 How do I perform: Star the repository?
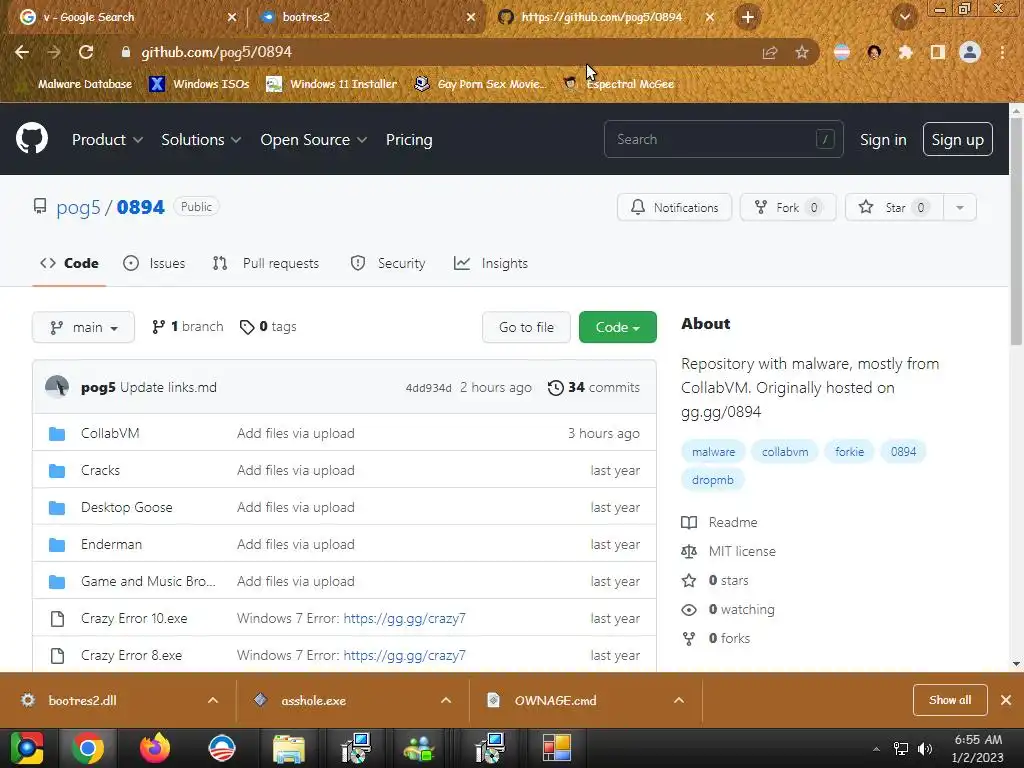[894, 208]
